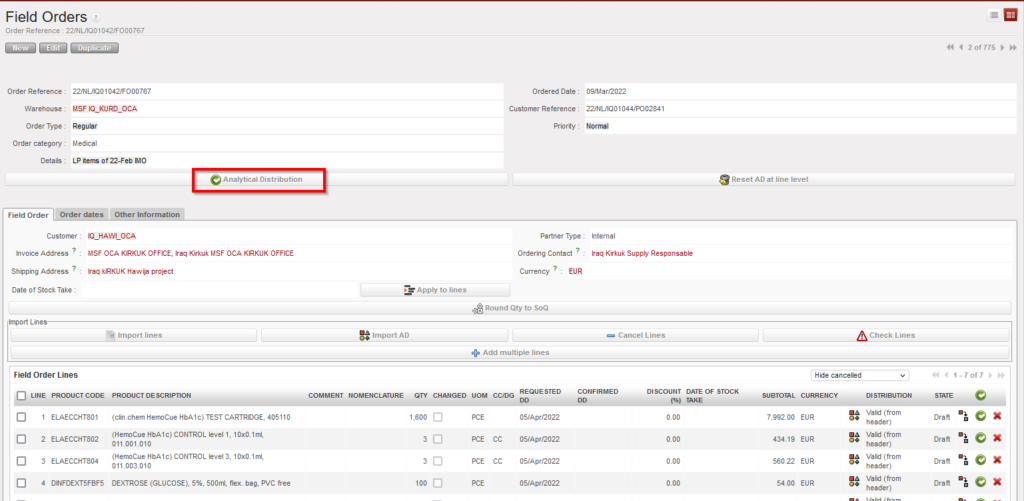Click green validate-all icon in table header
Viewport: 1024px width, 501px height.
point(981,395)
